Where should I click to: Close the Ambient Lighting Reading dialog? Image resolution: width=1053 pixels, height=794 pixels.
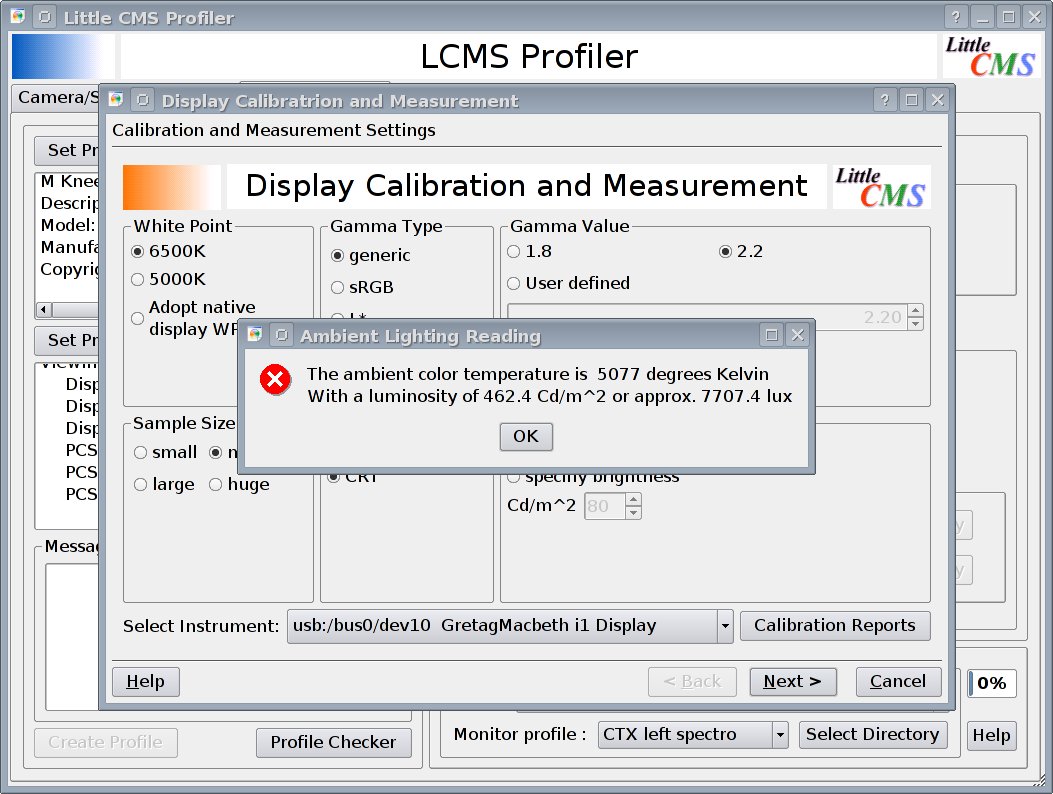point(797,335)
